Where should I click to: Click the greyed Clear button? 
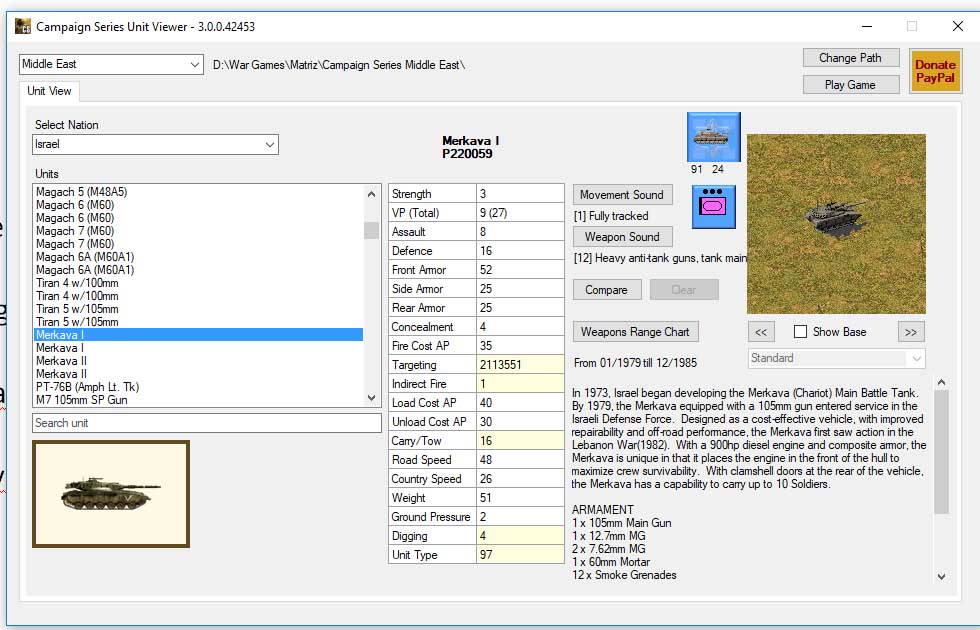pyautogui.click(x=684, y=290)
